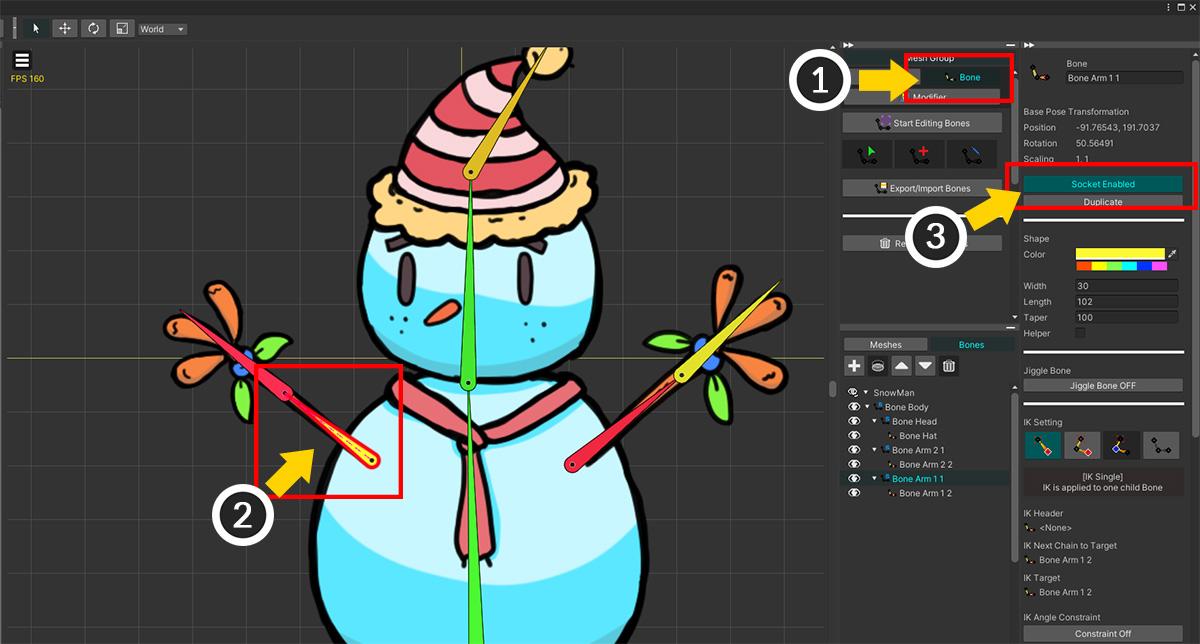Click the add (plus) icon in hierarchy

coord(854,366)
